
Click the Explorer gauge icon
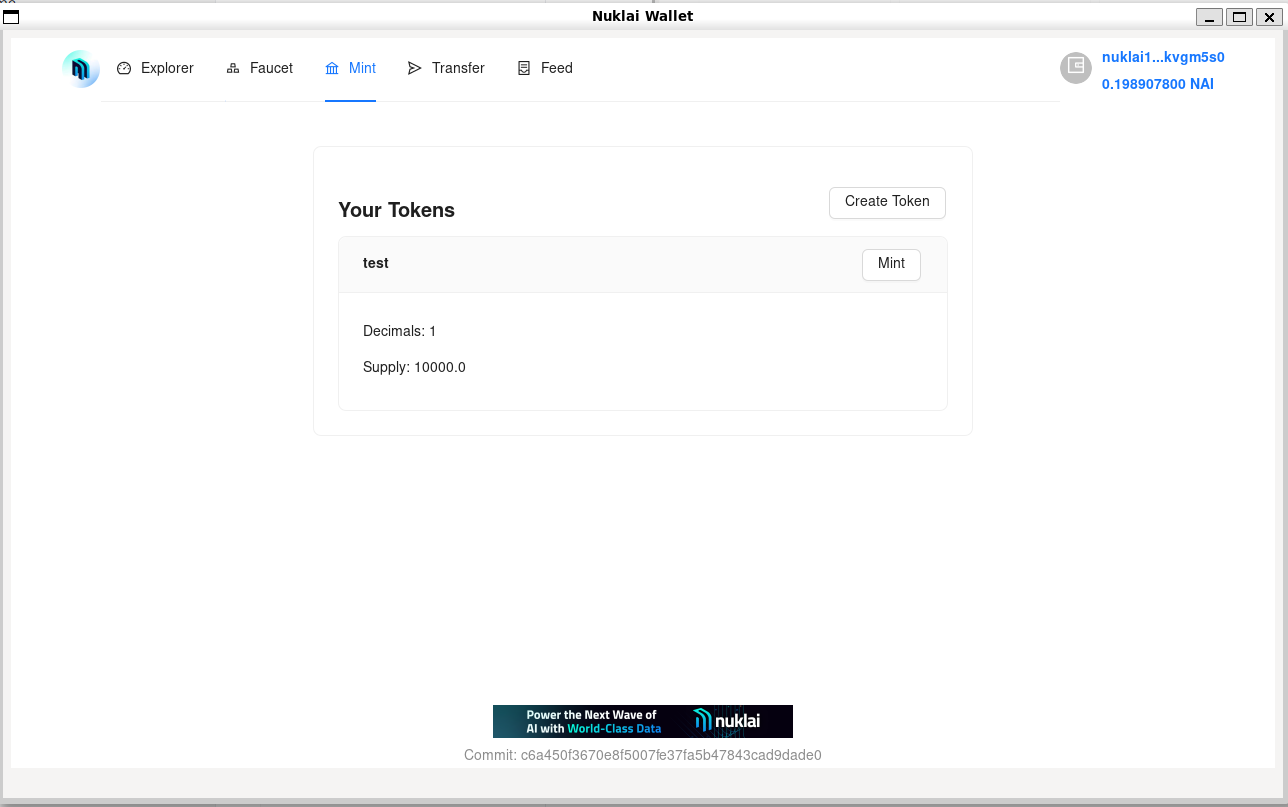124,68
